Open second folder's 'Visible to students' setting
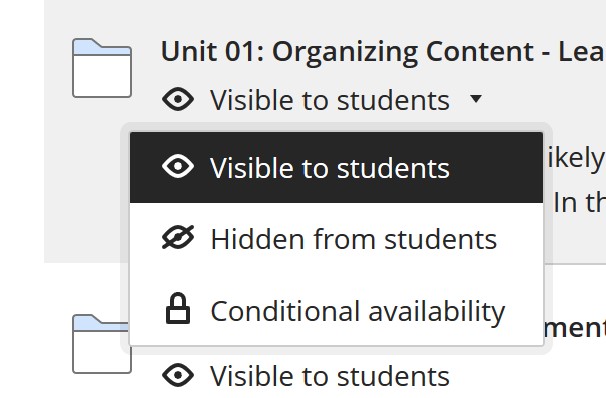Screen dimensions: 606x398 [x=330, y=376]
